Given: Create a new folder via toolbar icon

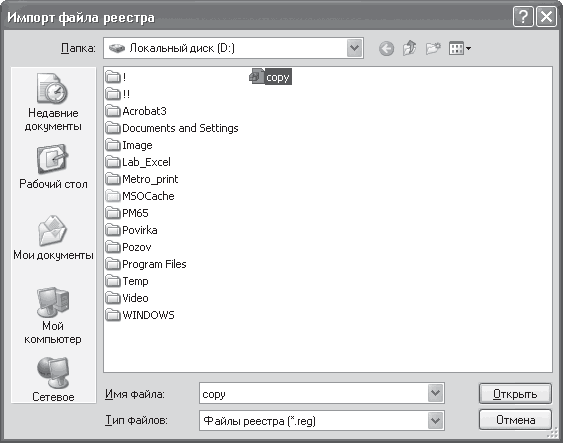Looking at the screenshot, I should point(433,48).
